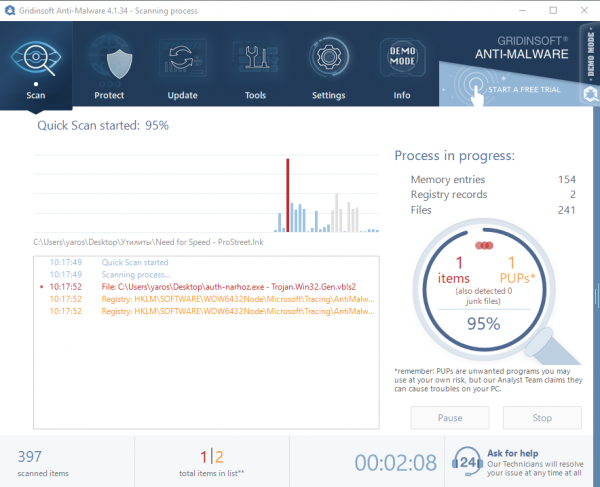Open the Settings gear icon
Screen dimensions: 600x487
pos(329,57)
